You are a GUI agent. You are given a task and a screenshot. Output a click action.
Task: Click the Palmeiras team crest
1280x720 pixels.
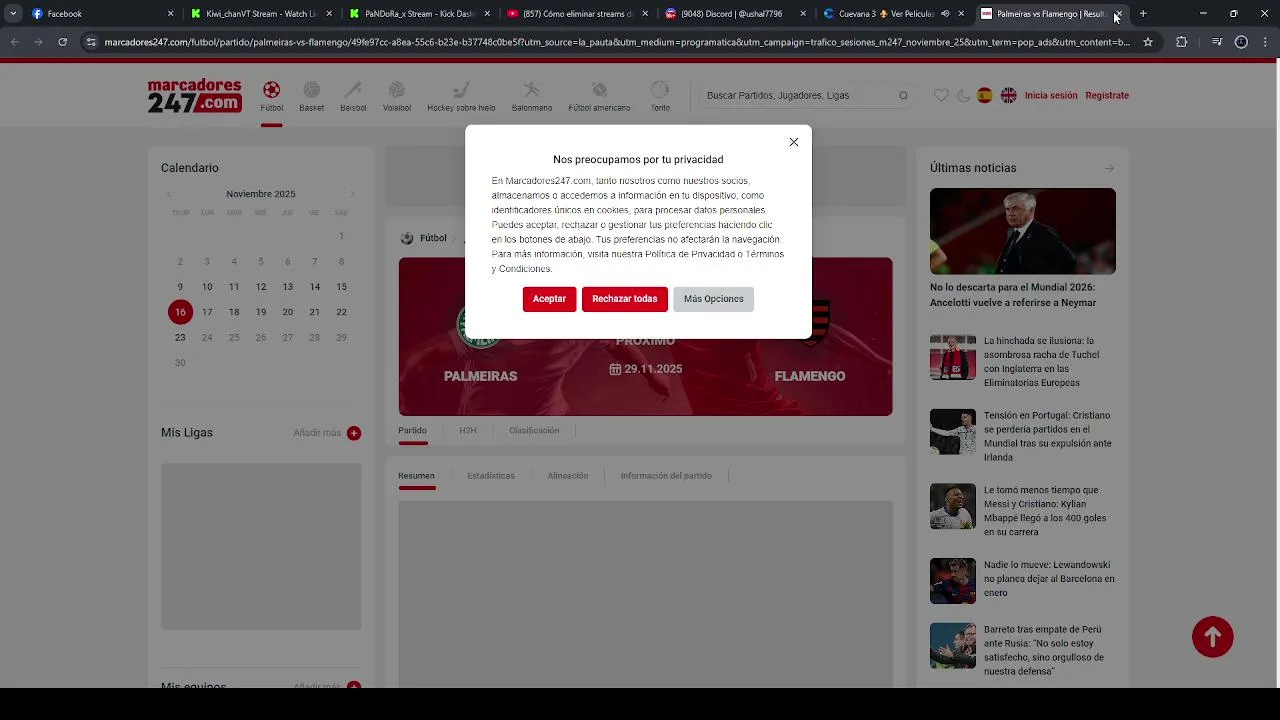click(479, 327)
